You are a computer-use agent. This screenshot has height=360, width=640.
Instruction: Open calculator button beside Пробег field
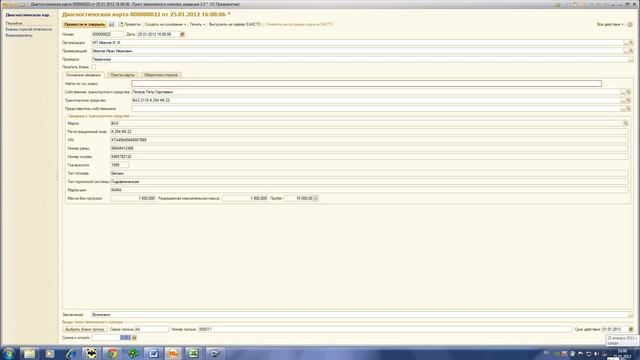pos(316,198)
